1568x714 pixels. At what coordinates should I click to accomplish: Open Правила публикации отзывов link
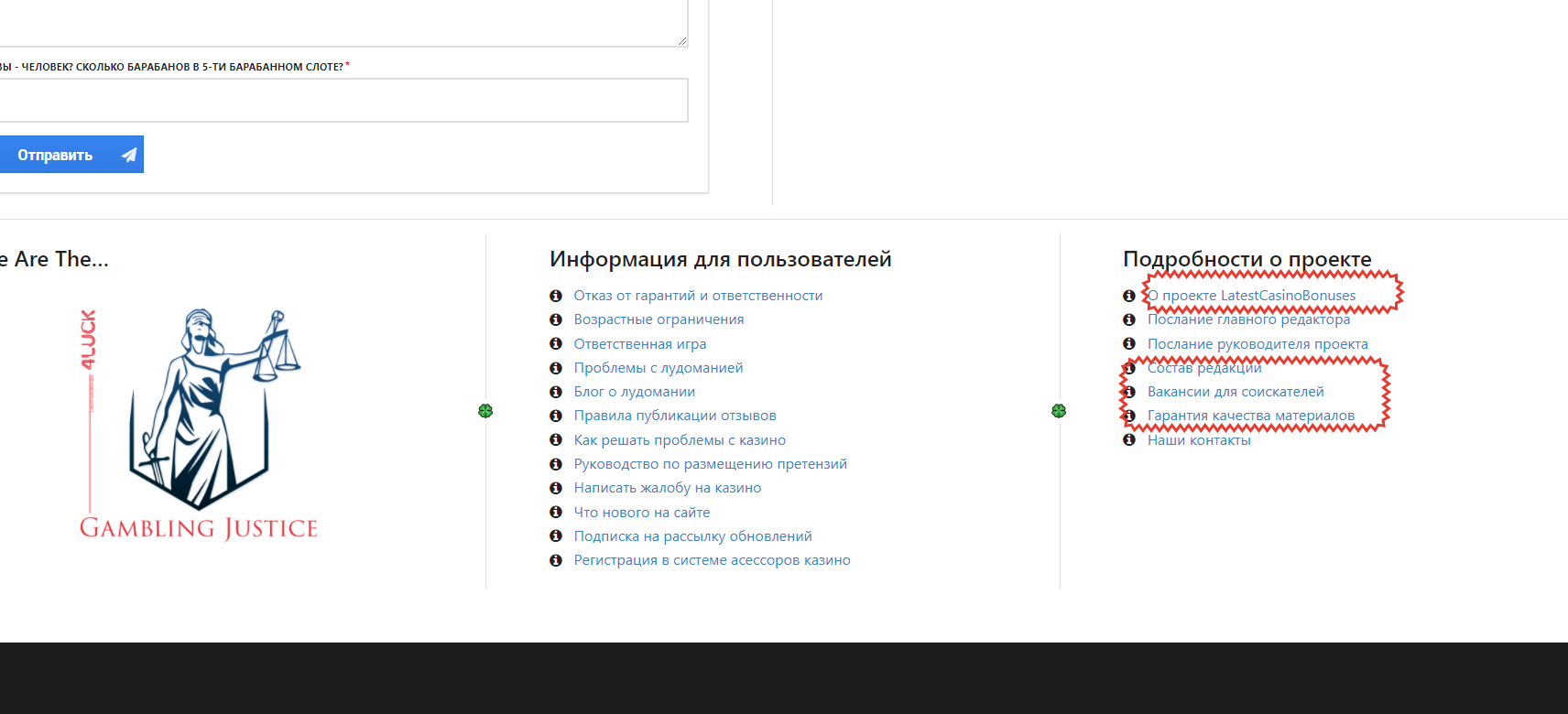point(674,416)
